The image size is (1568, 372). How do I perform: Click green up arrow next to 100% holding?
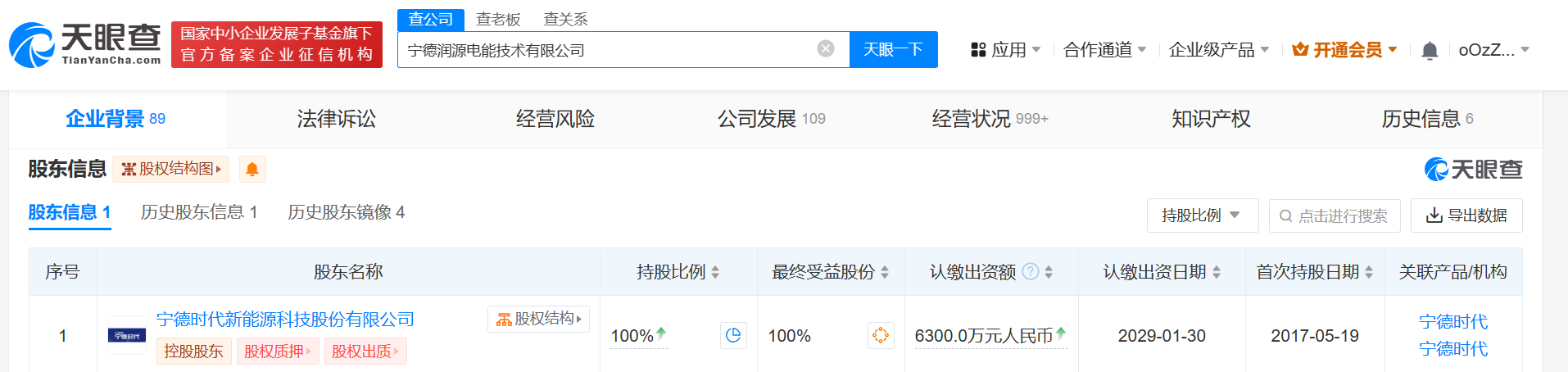(661, 333)
